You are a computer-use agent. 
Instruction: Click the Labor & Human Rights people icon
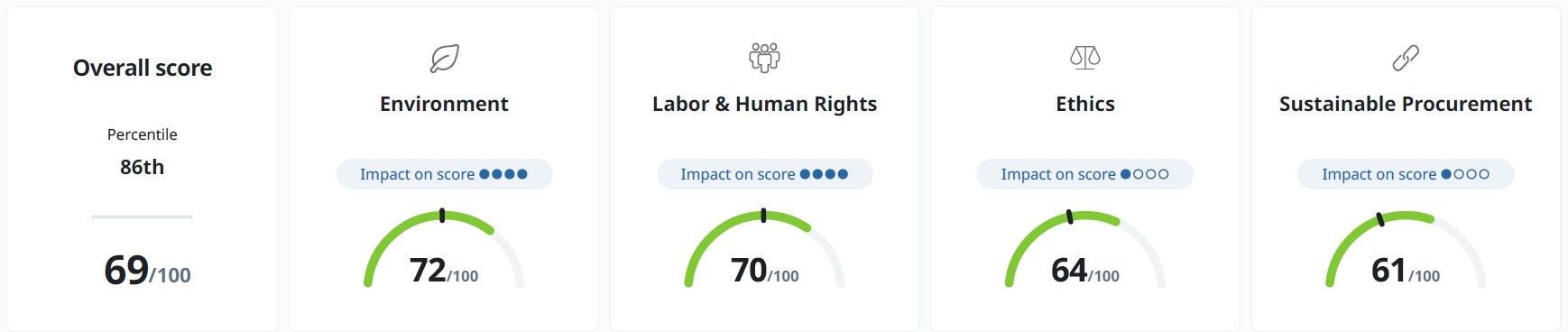764,58
